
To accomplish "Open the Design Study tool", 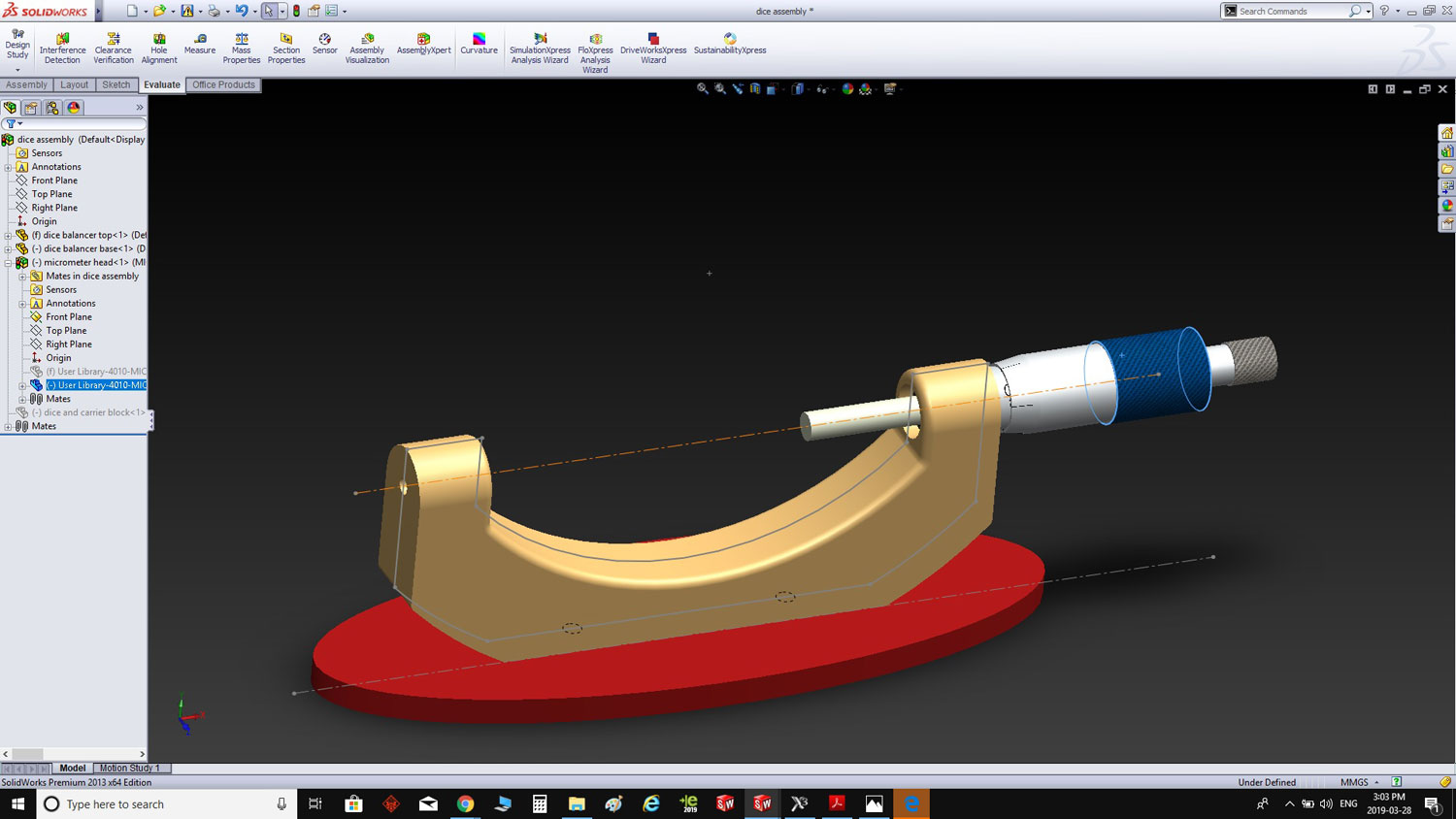I will pos(17,47).
